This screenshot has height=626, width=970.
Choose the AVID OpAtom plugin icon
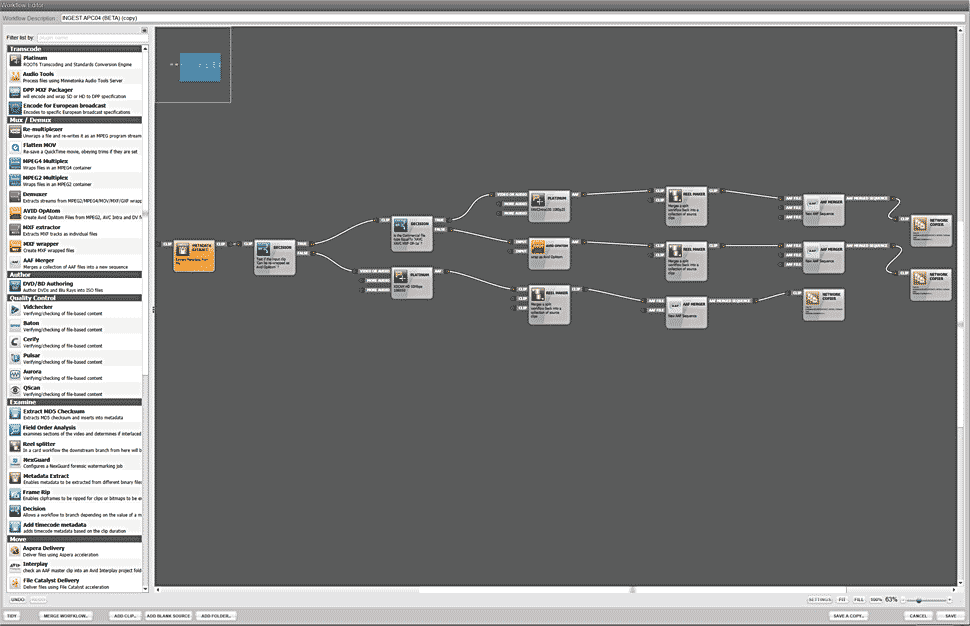point(15,211)
